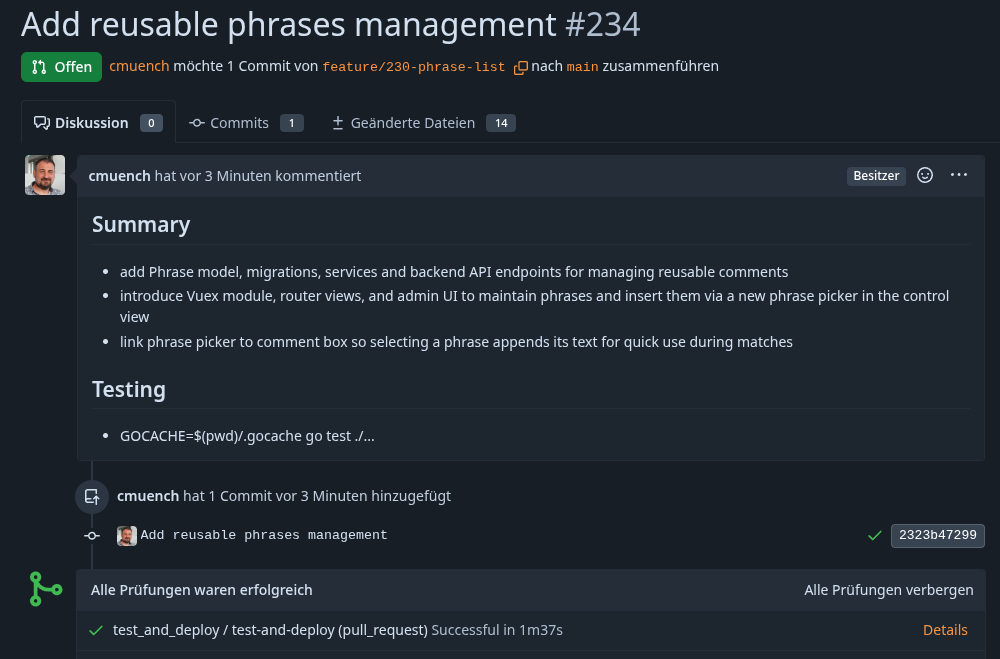Click the green checkmark beside commit hash

click(875, 535)
